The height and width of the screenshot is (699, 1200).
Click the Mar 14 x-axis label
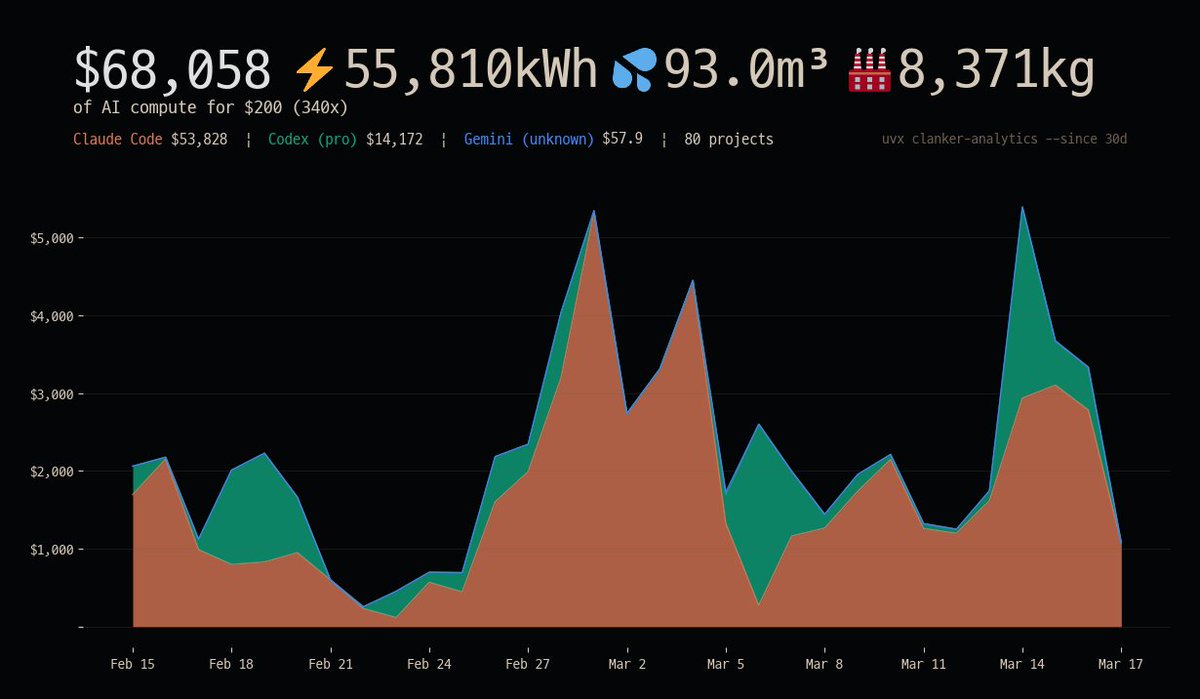(1022, 663)
